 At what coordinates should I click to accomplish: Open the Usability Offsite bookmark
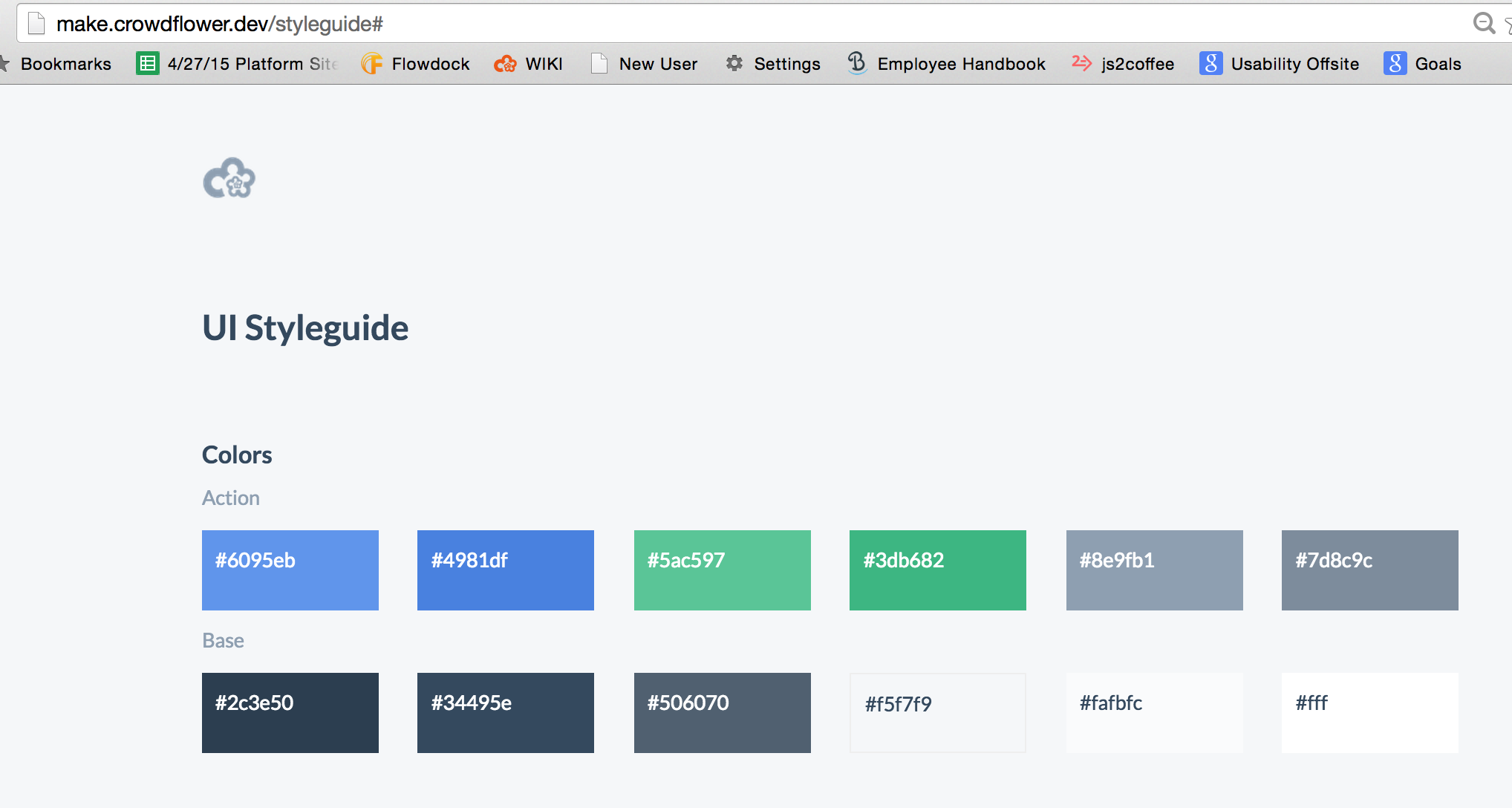[x=1280, y=64]
